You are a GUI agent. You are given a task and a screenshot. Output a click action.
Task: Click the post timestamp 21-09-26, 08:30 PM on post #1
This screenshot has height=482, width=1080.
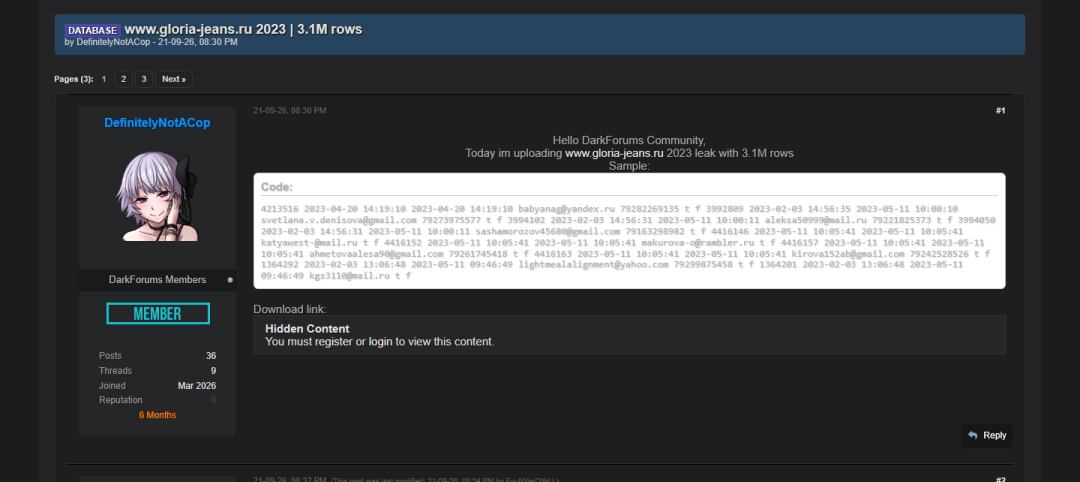pyautogui.click(x=289, y=110)
